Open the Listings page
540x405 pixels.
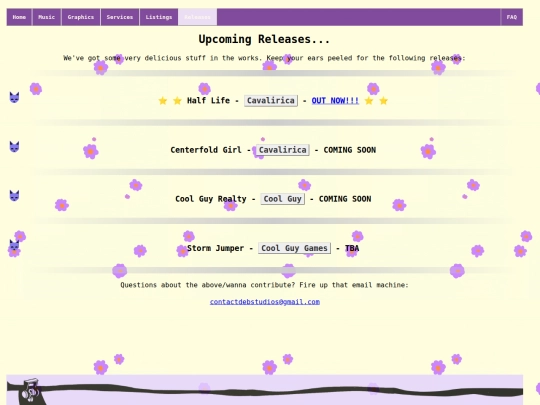pyautogui.click(x=159, y=17)
